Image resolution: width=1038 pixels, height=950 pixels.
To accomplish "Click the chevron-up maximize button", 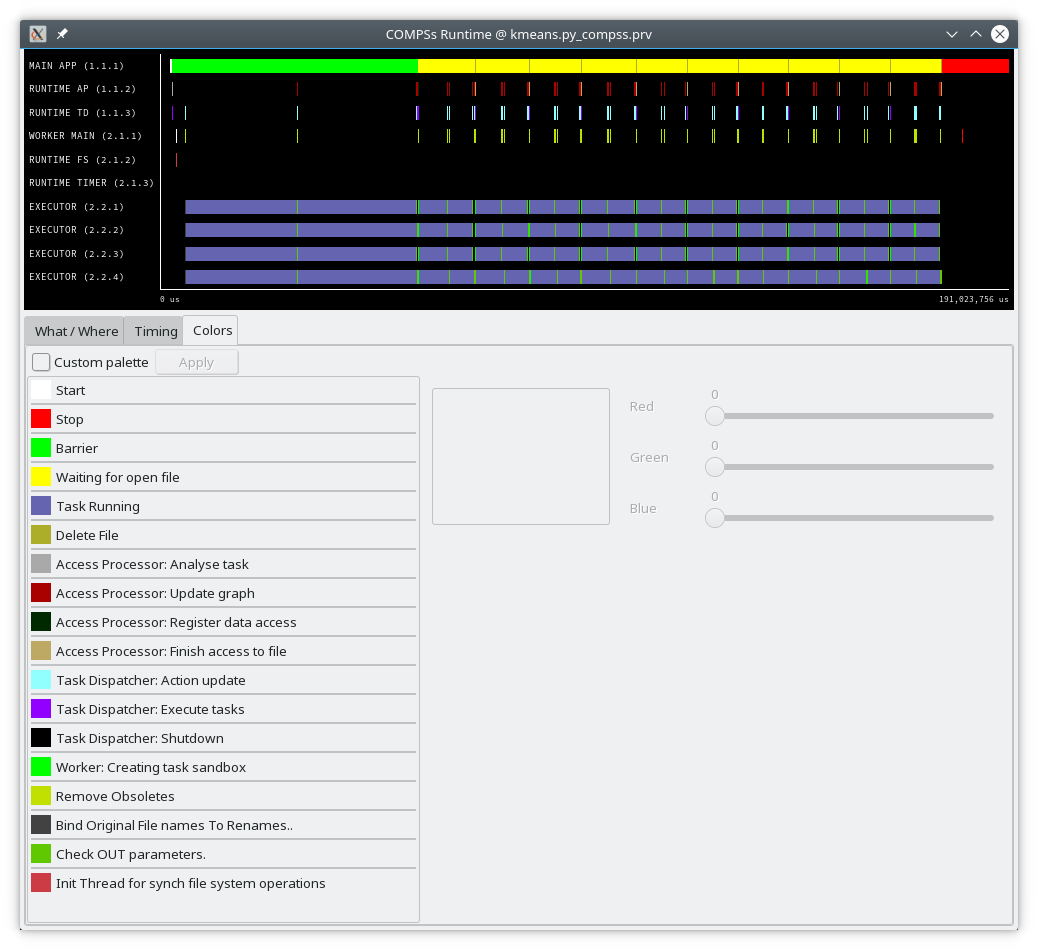I will (x=976, y=34).
